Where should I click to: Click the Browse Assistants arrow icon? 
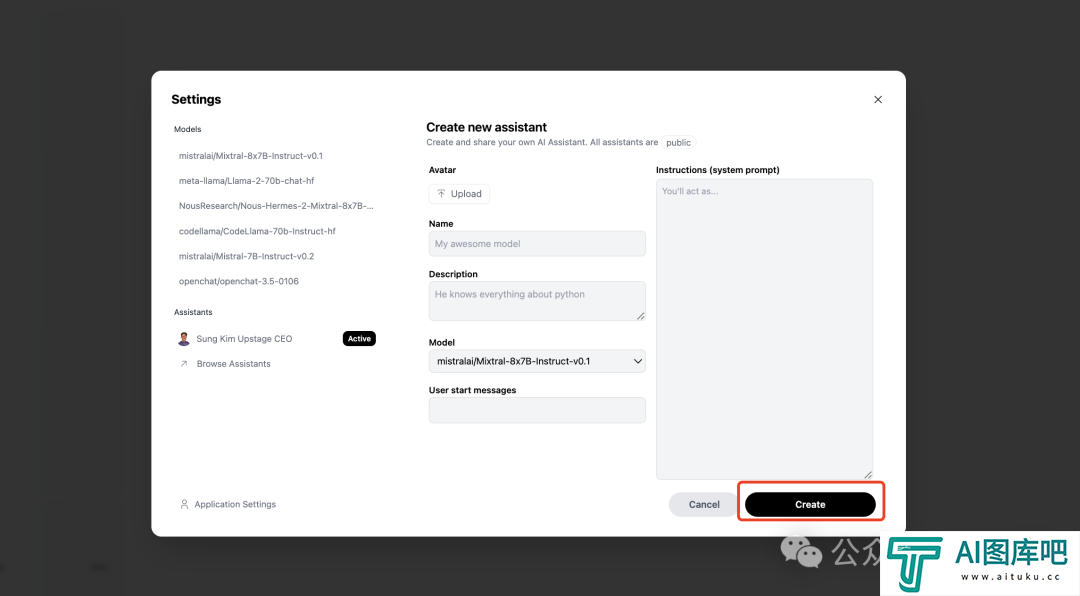coord(184,364)
